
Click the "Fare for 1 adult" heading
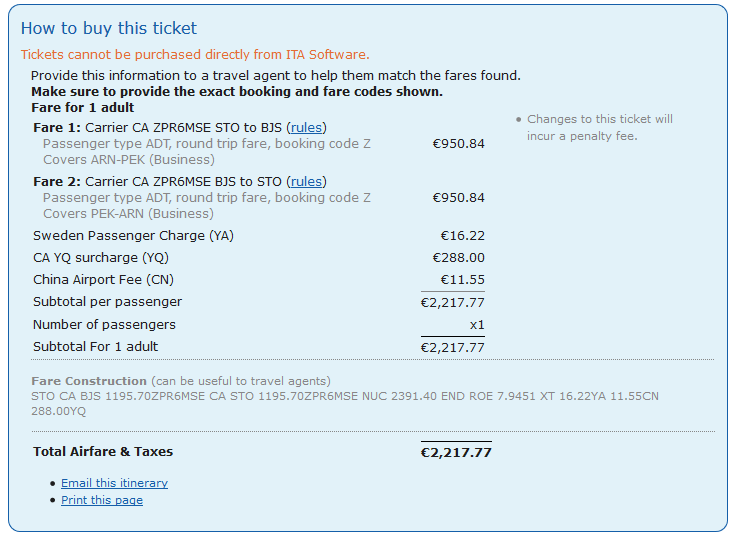82,108
